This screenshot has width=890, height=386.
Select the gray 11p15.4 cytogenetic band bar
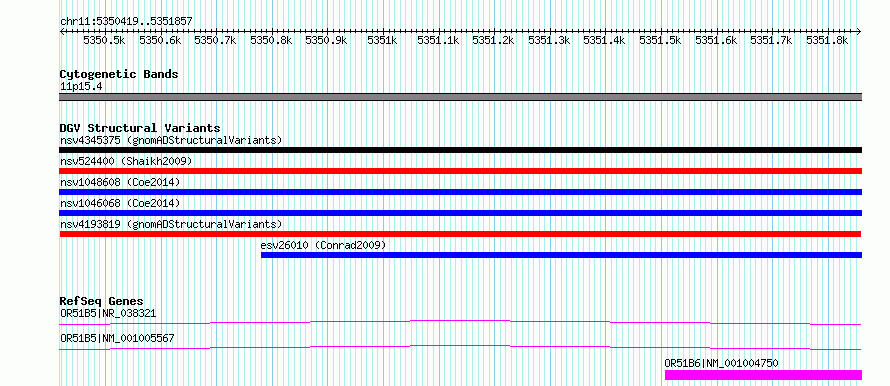point(460,97)
